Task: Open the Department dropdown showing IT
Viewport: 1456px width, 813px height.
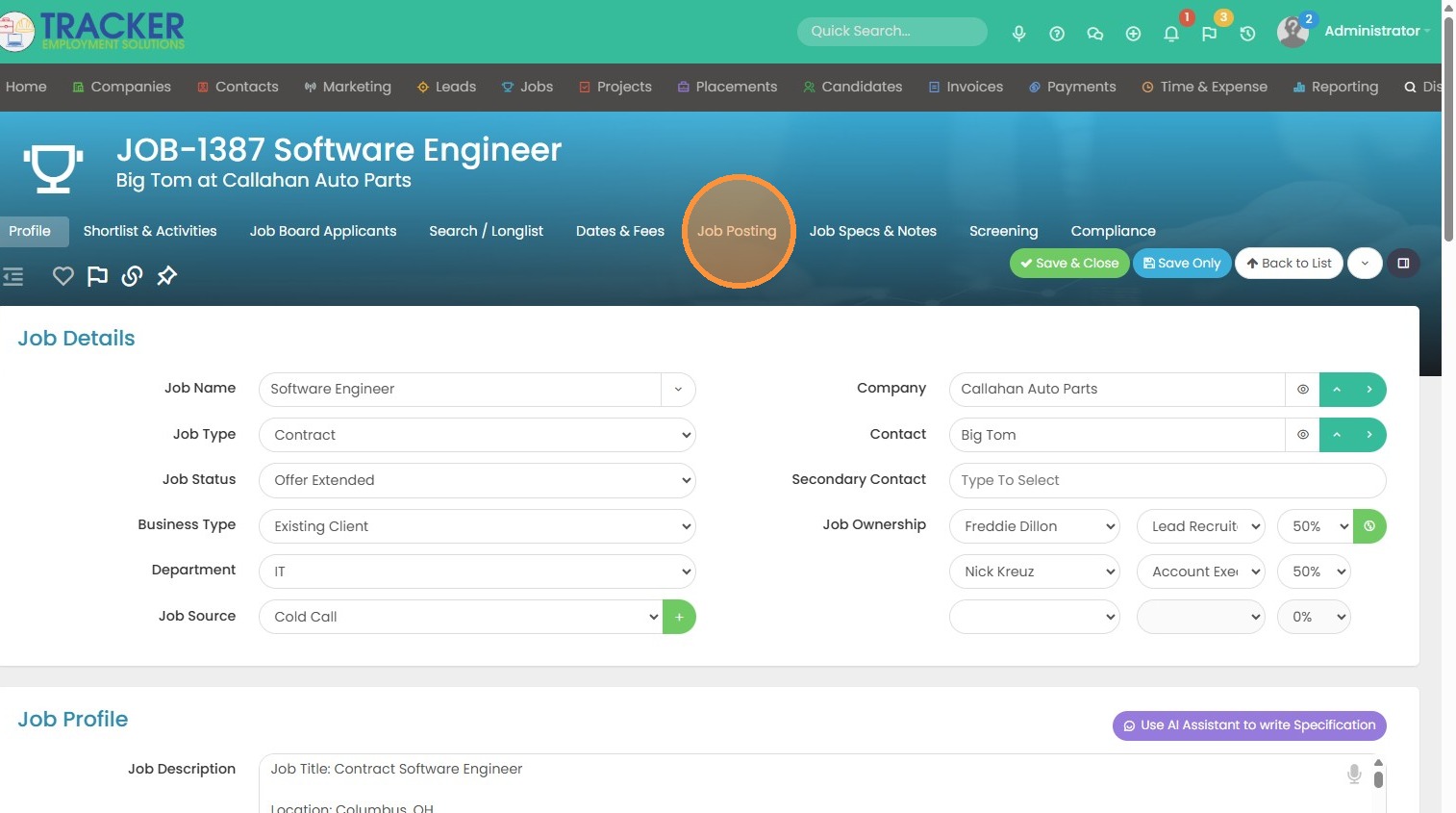Action: (x=477, y=572)
